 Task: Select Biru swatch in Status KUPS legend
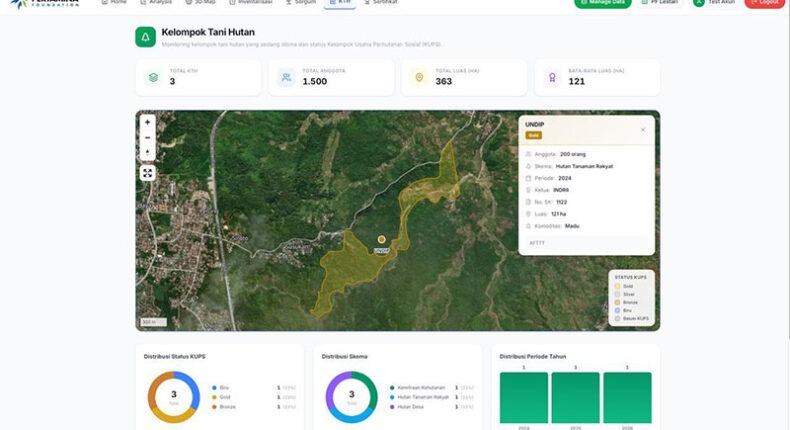coord(618,311)
